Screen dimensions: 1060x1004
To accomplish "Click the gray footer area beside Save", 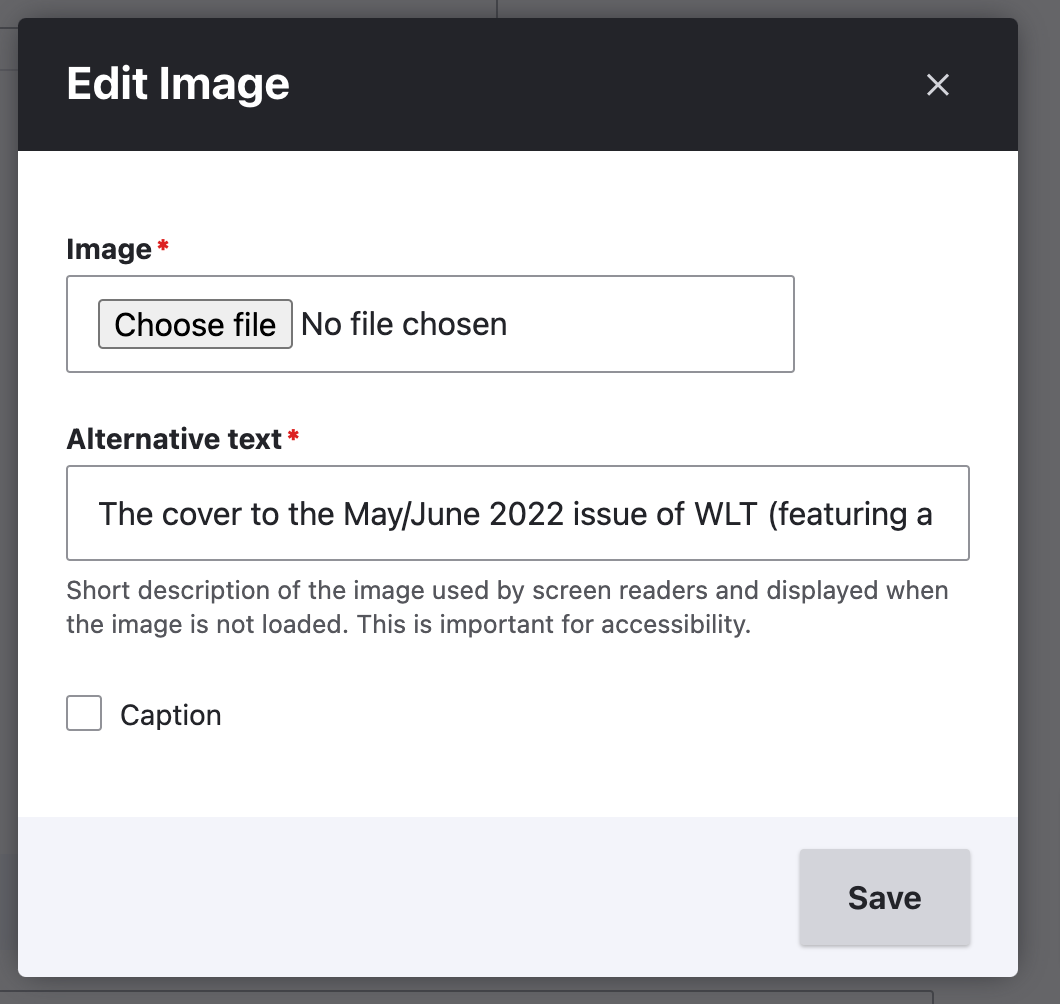I will (406, 897).
